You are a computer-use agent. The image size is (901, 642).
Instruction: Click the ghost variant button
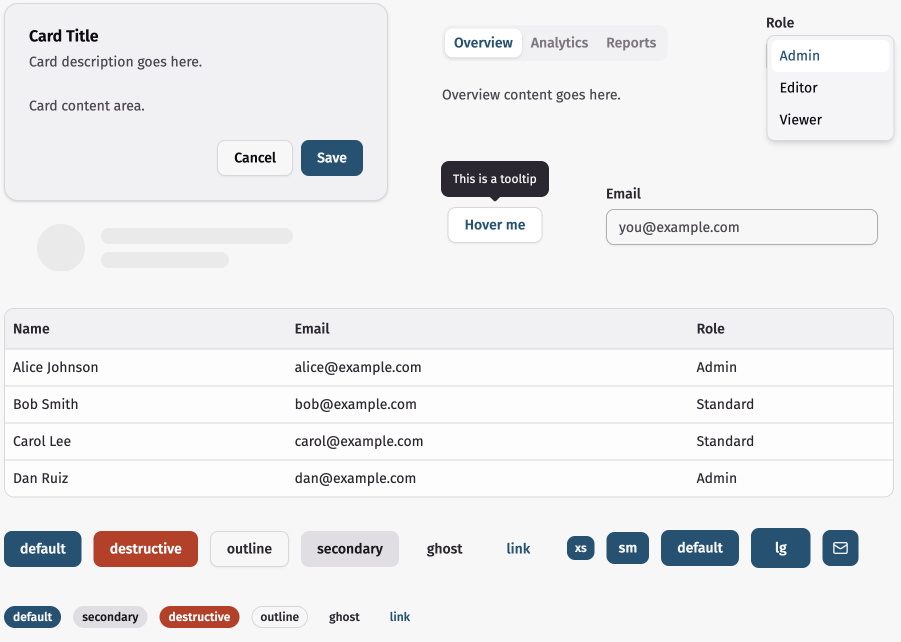click(x=444, y=548)
